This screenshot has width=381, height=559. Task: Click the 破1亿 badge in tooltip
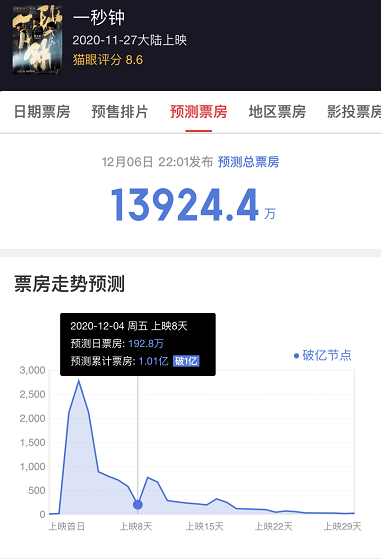pyautogui.click(x=186, y=361)
